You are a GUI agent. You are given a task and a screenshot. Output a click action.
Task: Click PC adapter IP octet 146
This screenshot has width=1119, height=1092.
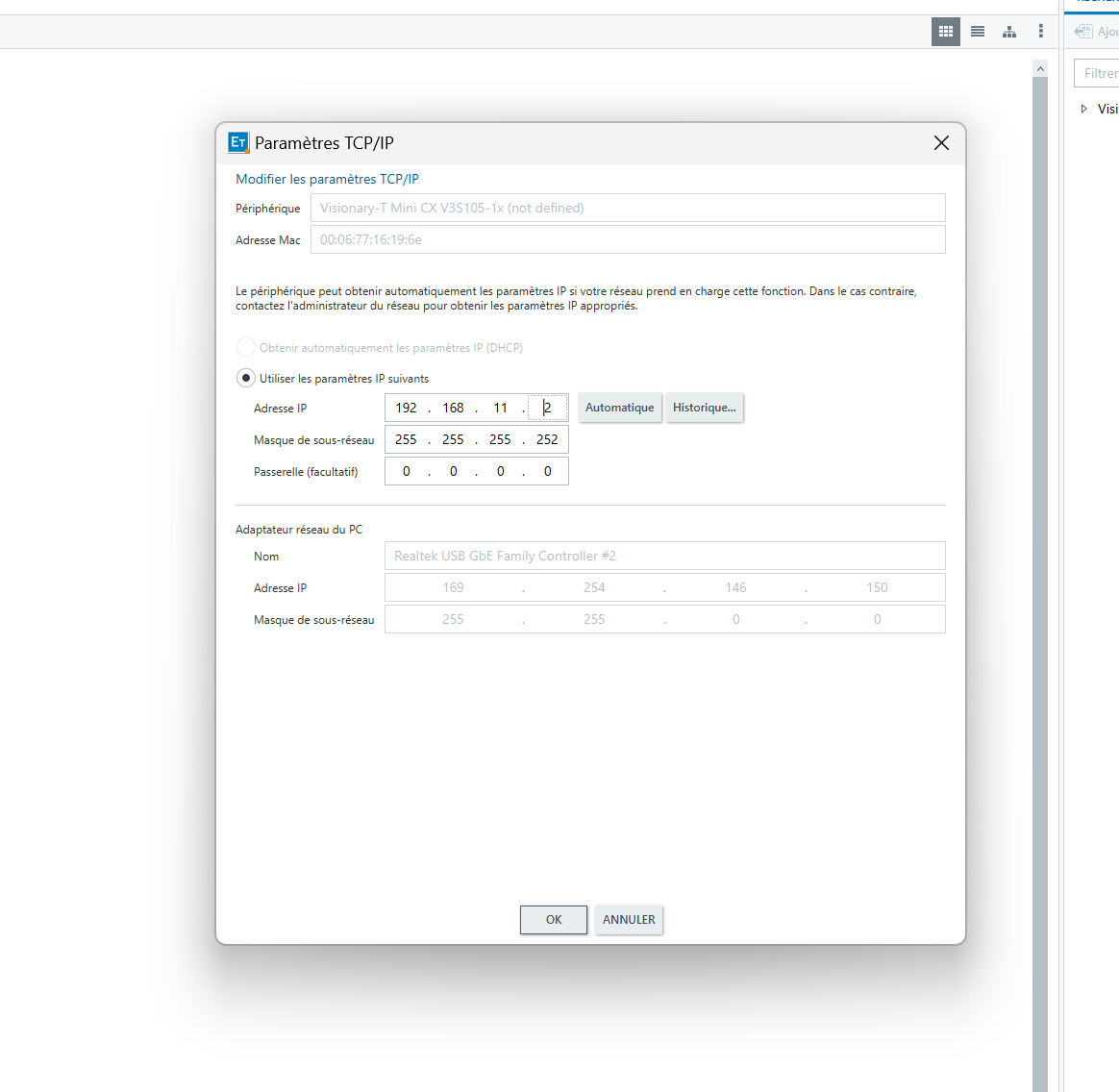pos(735,587)
